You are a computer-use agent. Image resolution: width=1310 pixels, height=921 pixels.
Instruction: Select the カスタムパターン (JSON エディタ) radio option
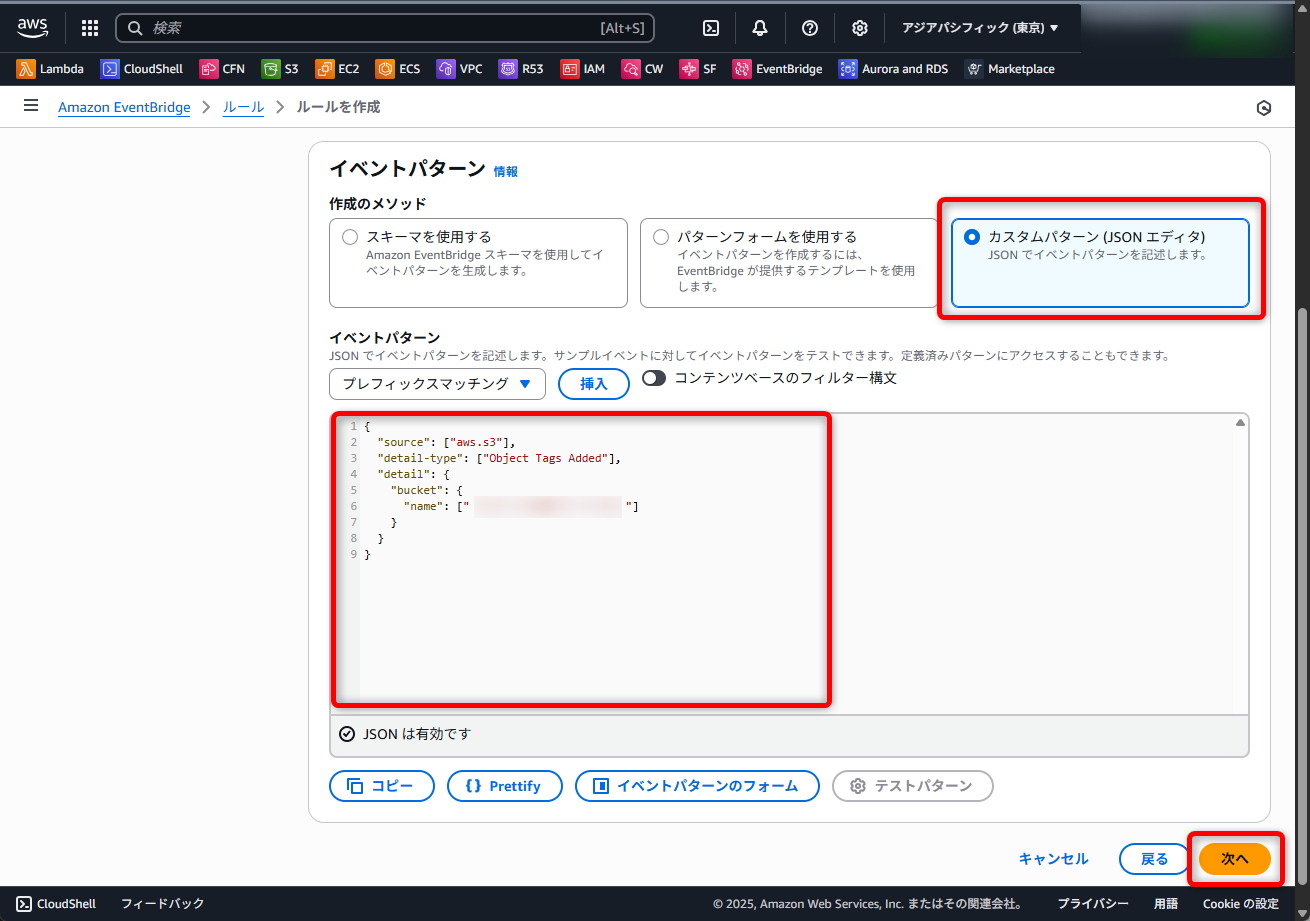coord(971,237)
